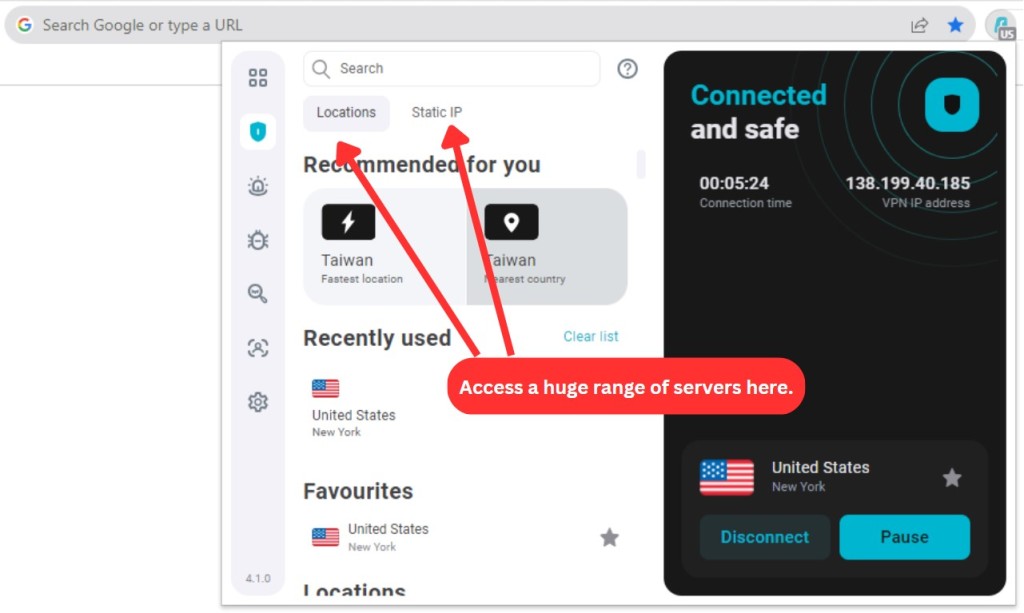
Task: Switch to the Locations tab
Action: pyautogui.click(x=346, y=112)
